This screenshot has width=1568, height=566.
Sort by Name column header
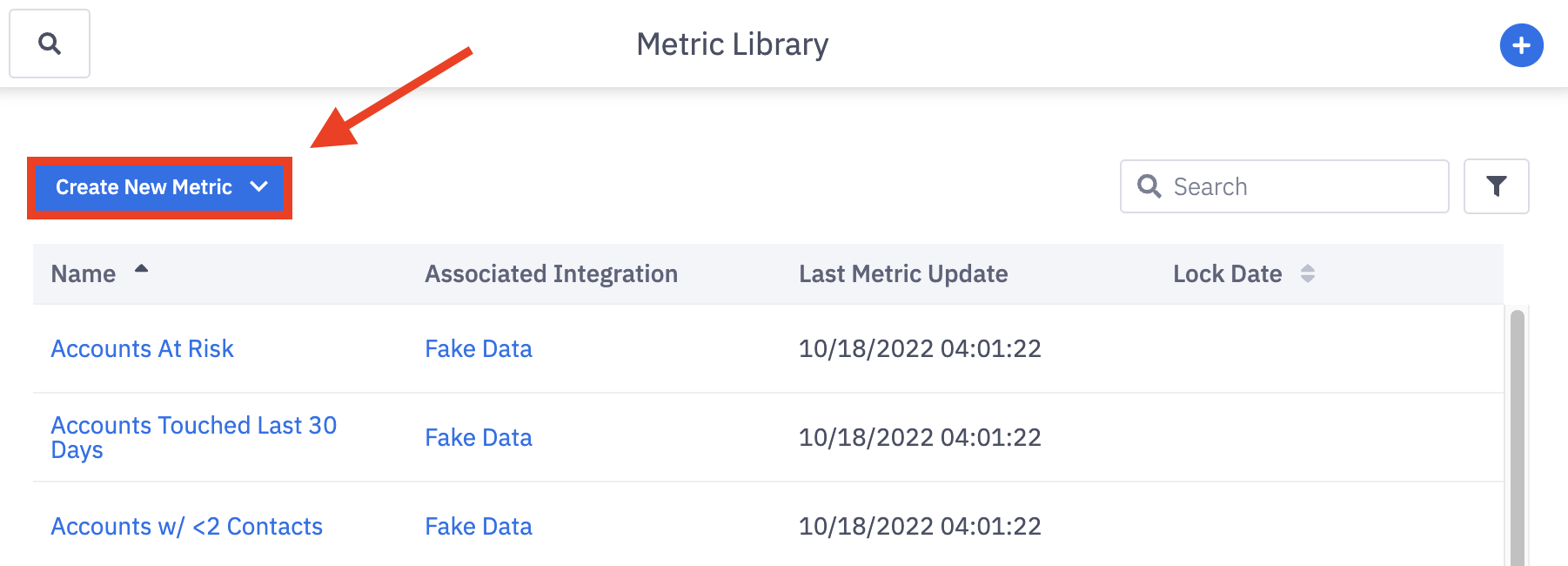pos(84,273)
